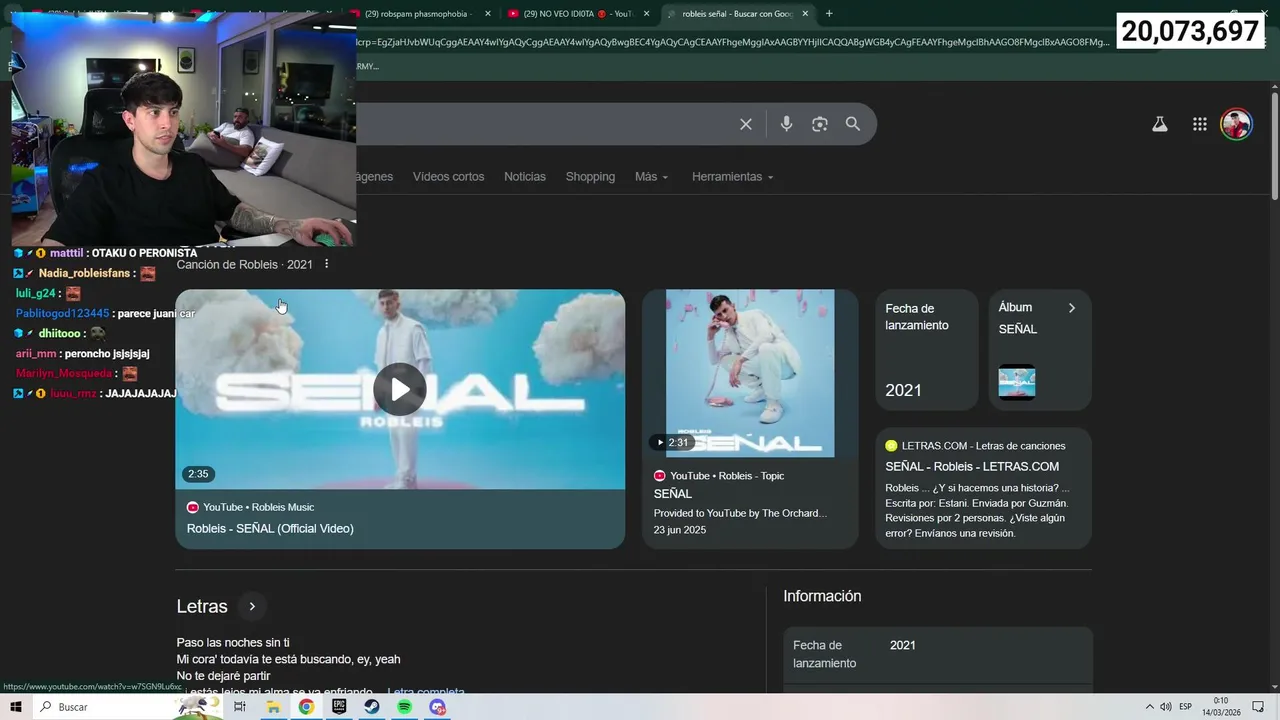Clear the Google search box text
The height and width of the screenshot is (720, 1280).
tap(746, 124)
